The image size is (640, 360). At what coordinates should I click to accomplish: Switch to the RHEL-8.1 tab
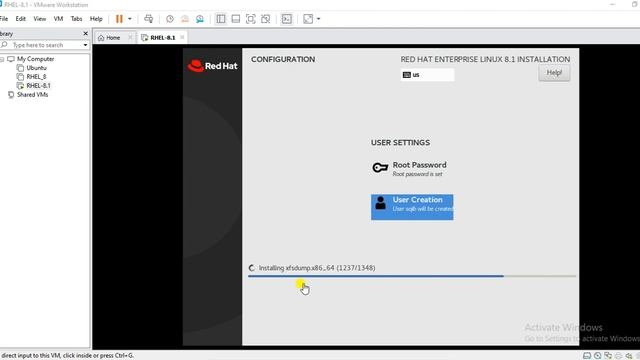pyautogui.click(x=159, y=38)
